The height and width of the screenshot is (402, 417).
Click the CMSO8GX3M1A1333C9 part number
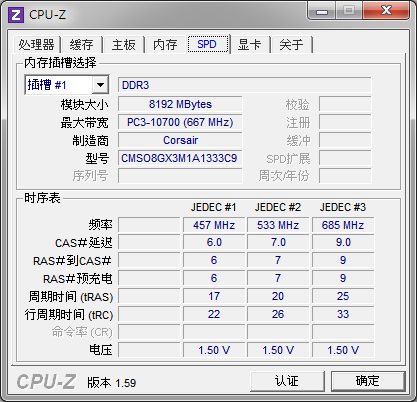pyautogui.click(x=180, y=158)
